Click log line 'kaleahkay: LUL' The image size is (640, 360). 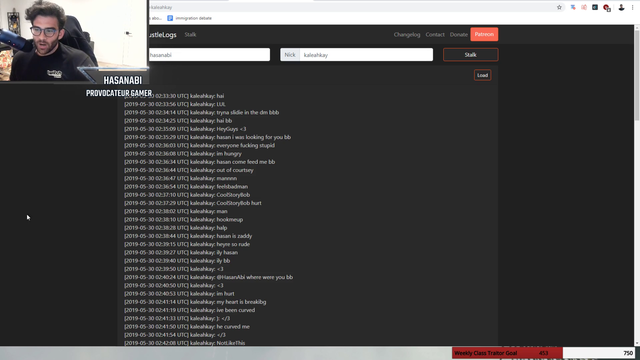click(175, 104)
